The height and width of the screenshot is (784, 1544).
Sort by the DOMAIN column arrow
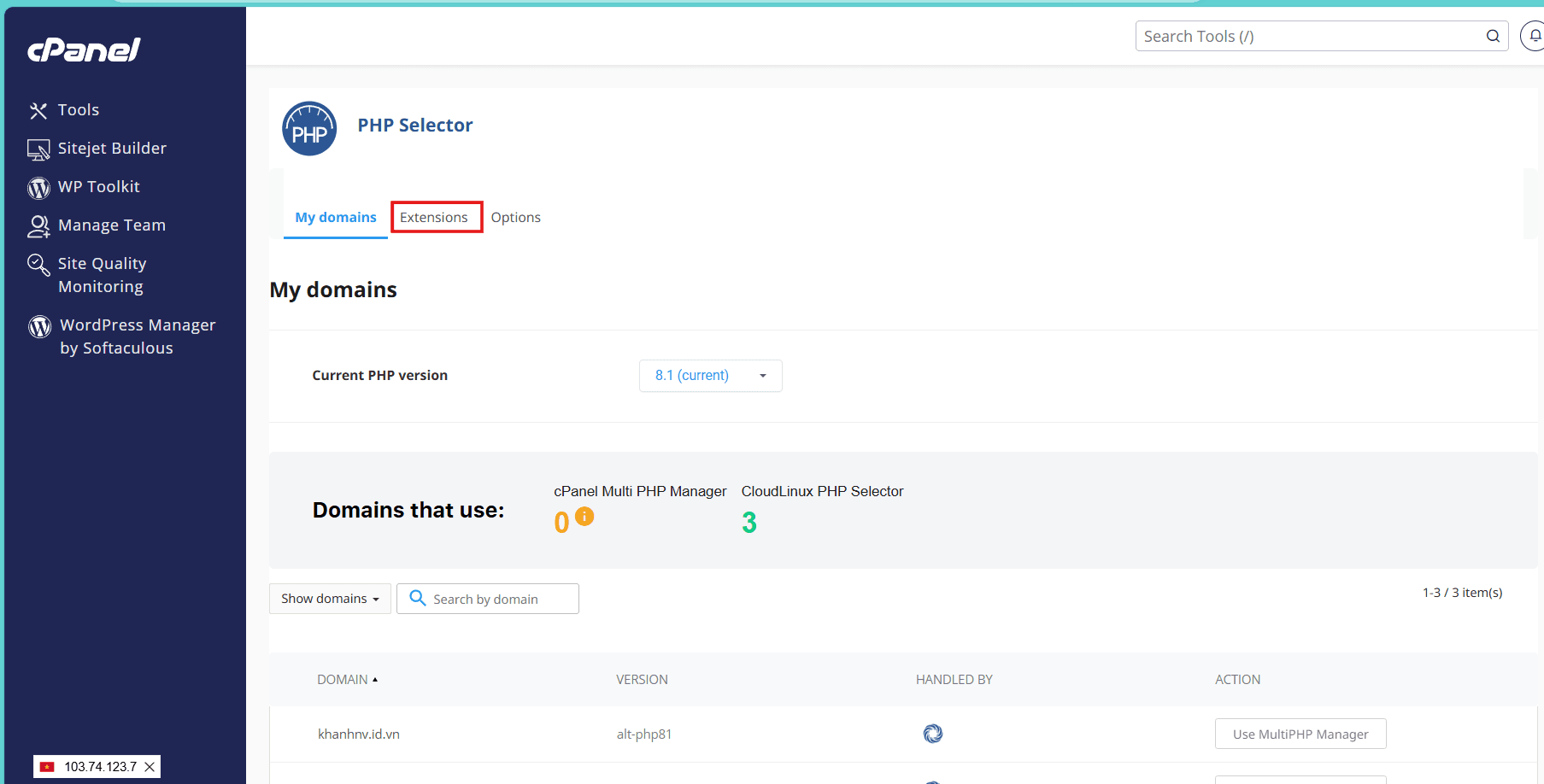coord(375,680)
